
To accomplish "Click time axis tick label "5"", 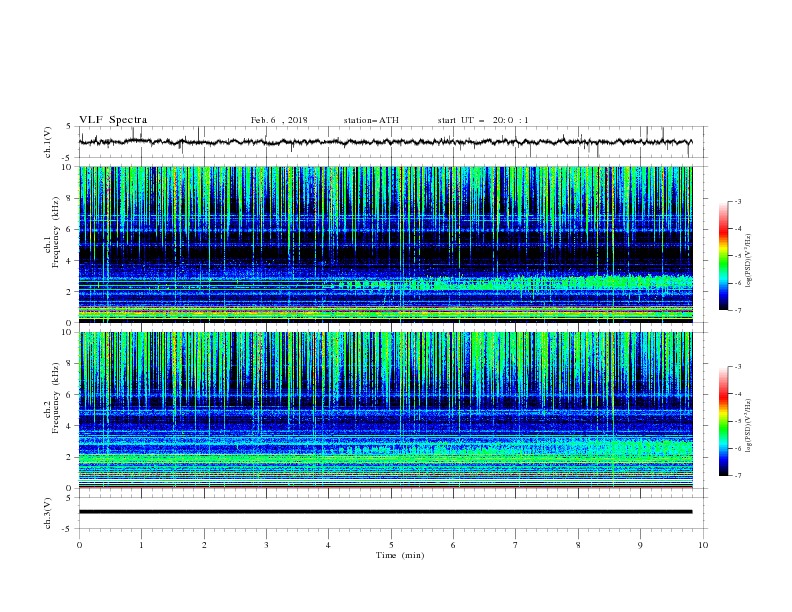I will point(391,545).
